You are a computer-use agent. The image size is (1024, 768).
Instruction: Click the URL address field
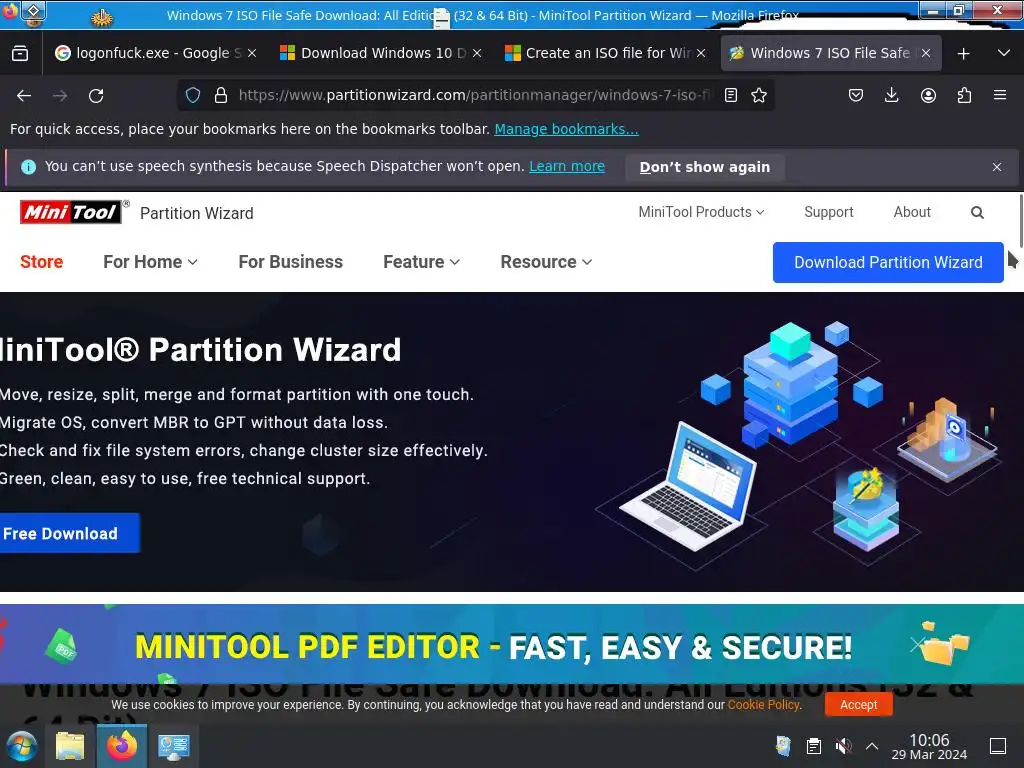tap(474, 95)
